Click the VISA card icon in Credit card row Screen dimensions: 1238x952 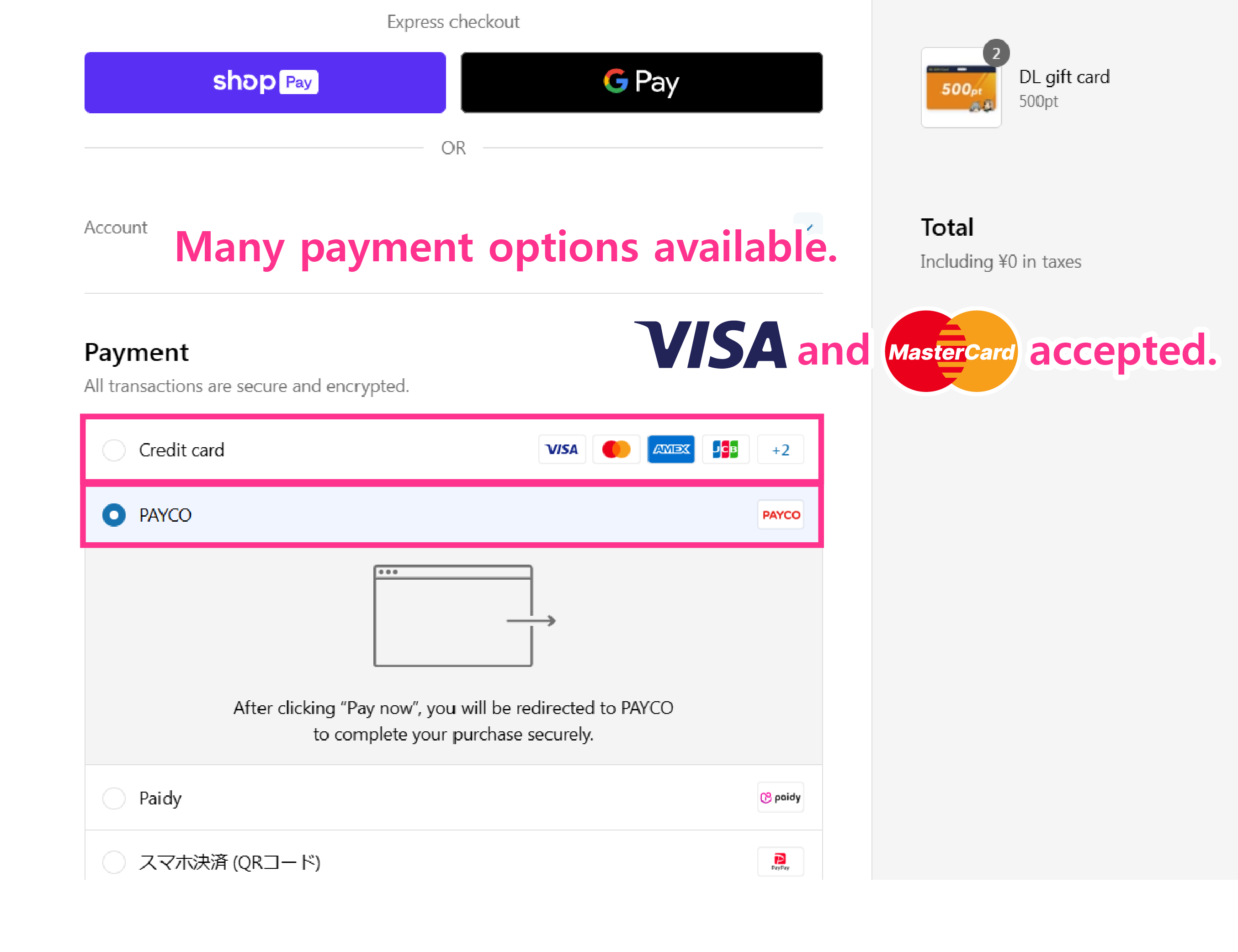[562, 450]
